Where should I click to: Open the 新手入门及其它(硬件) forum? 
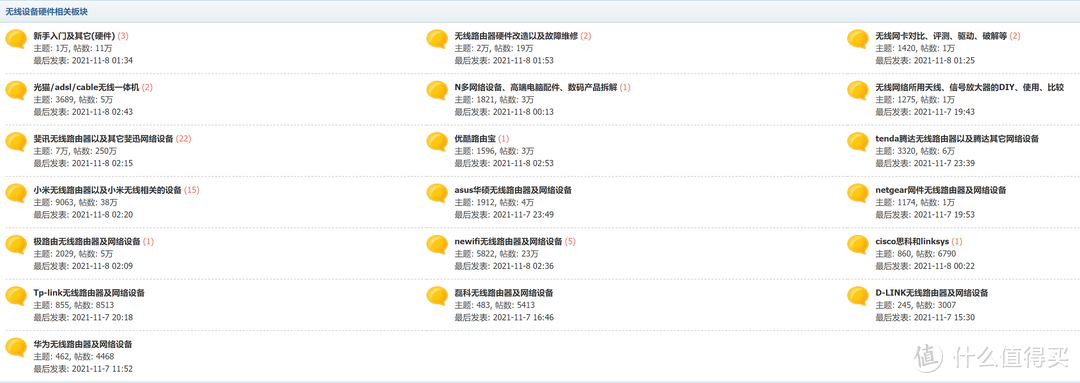click(x=74, y=36)
